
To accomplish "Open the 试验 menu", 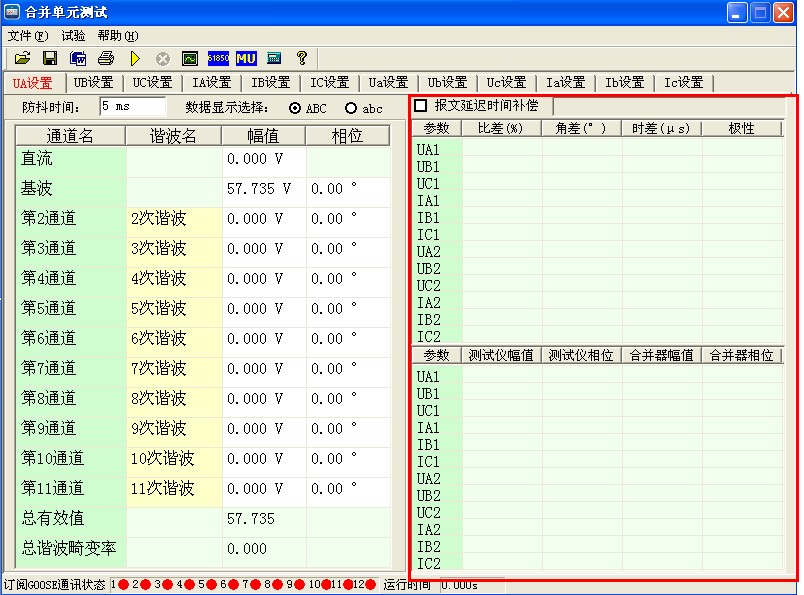I will 73,35.
